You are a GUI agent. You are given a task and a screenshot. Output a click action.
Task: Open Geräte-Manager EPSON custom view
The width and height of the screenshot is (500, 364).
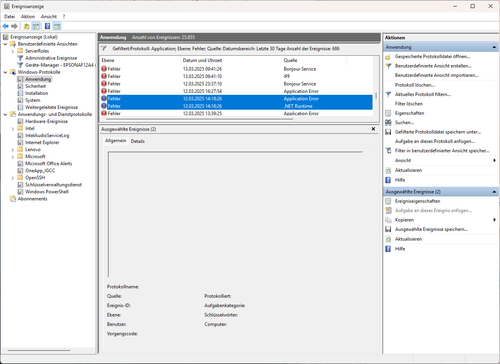59,65
